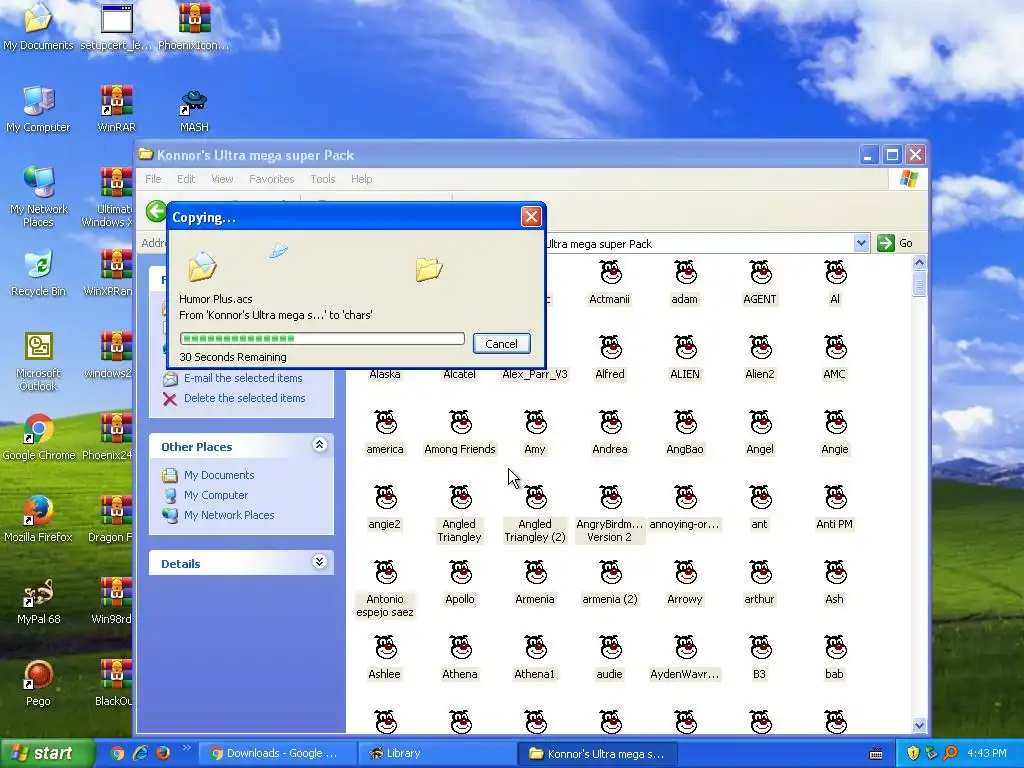
Task: Open the Tools menu
Action: tap(323, 179)
